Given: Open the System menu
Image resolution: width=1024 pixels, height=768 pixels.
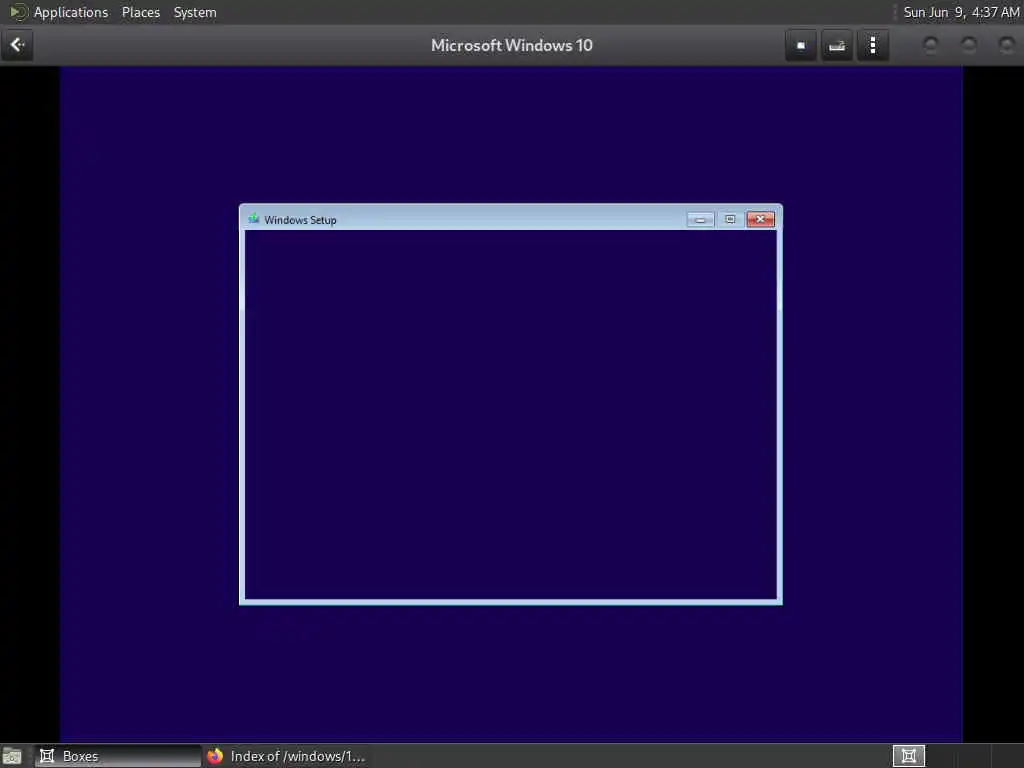Looking at the screenshot, I should point(195,12).
